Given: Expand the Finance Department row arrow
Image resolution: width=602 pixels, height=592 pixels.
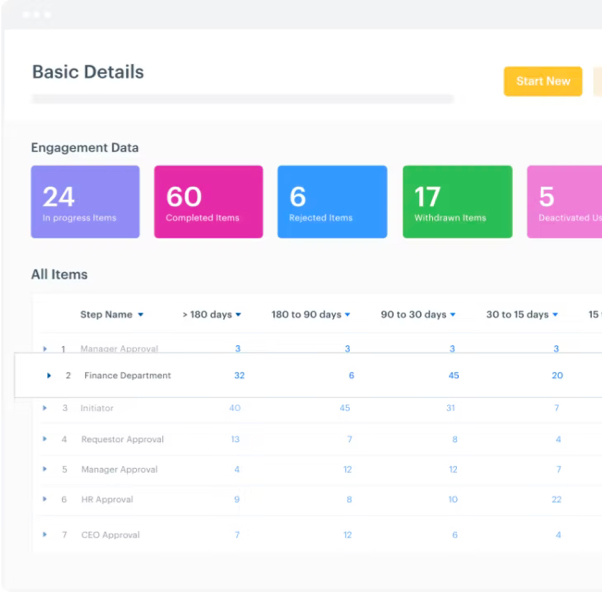Looking at the screenshot, I should (49, 376).
